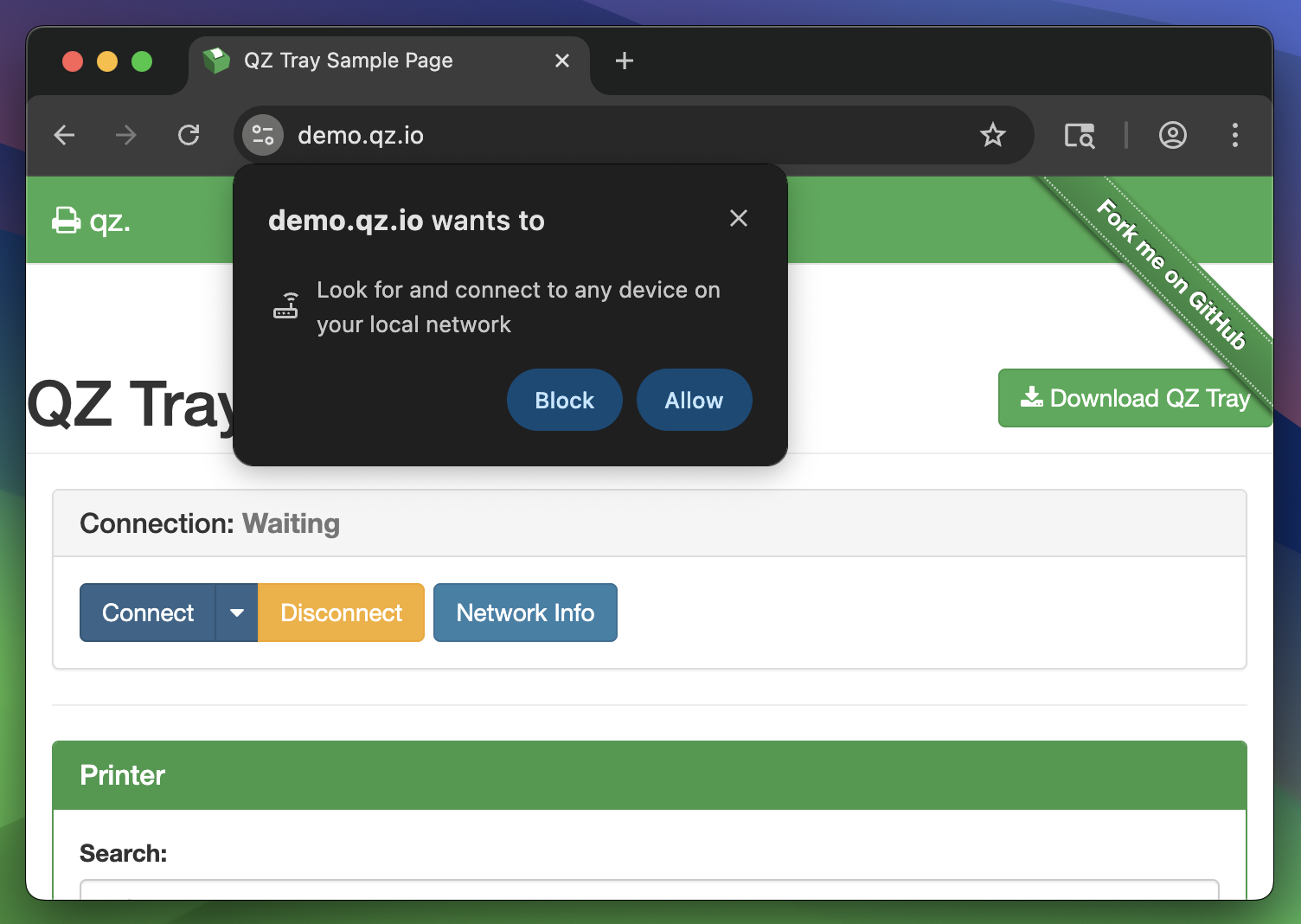Close the QZ Tray Sample Page tab

[x=562, y=61]
